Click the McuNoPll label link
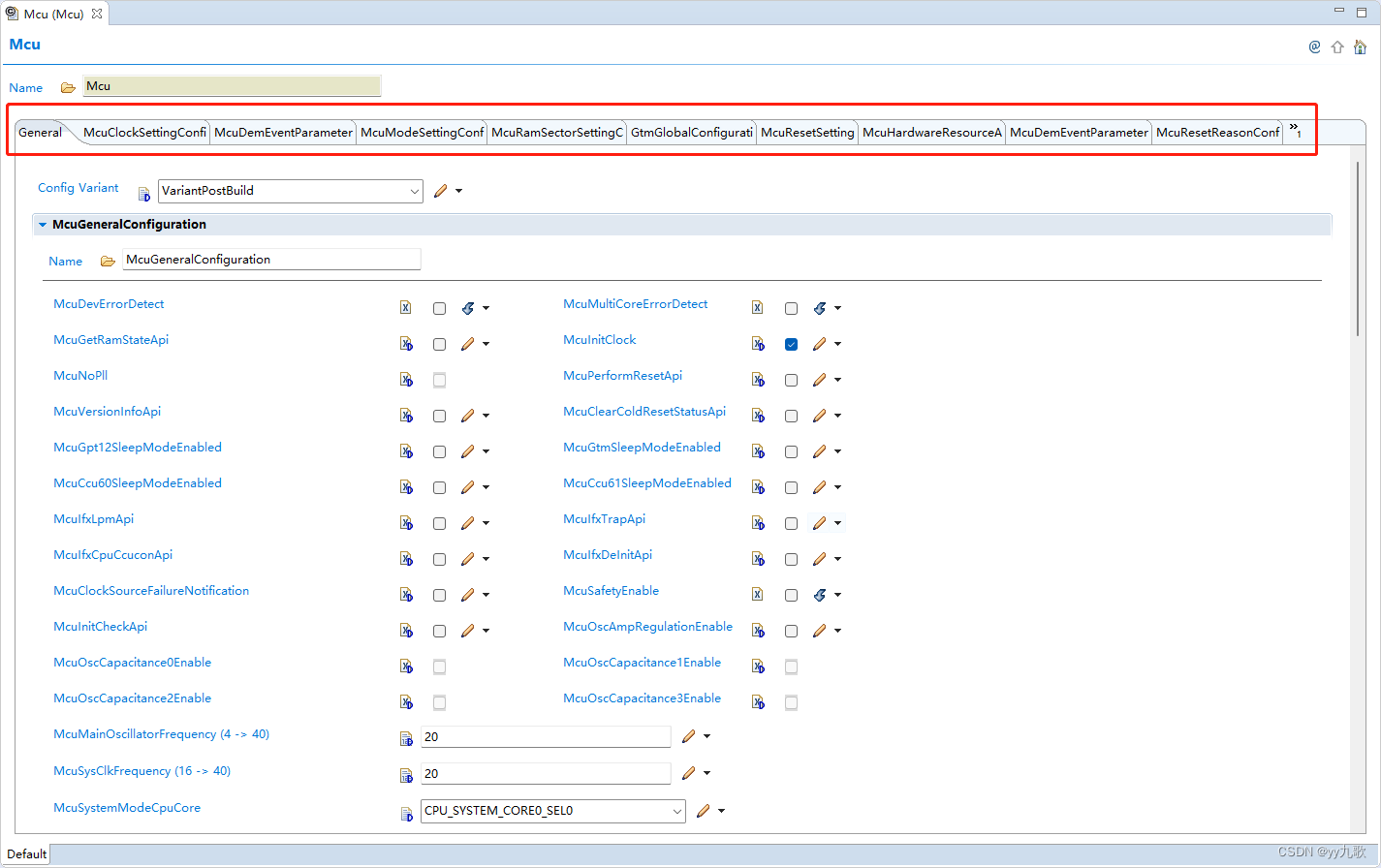 80,376
